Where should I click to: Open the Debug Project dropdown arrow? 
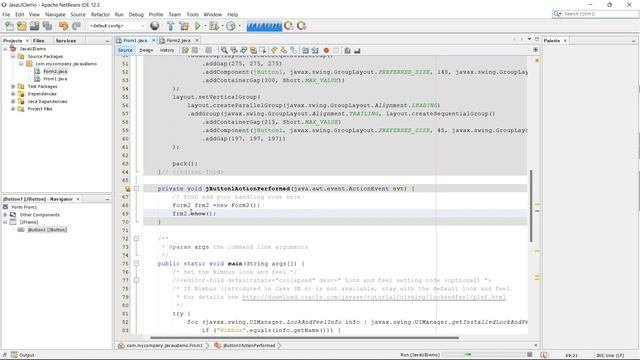click(x=222, y=26)
